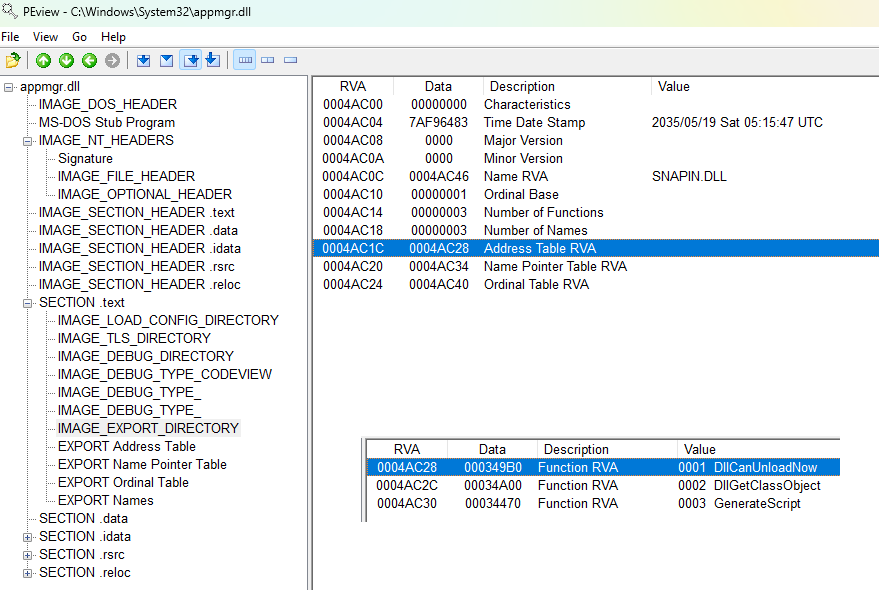Click the green down arrow button

tap(66, 60)
